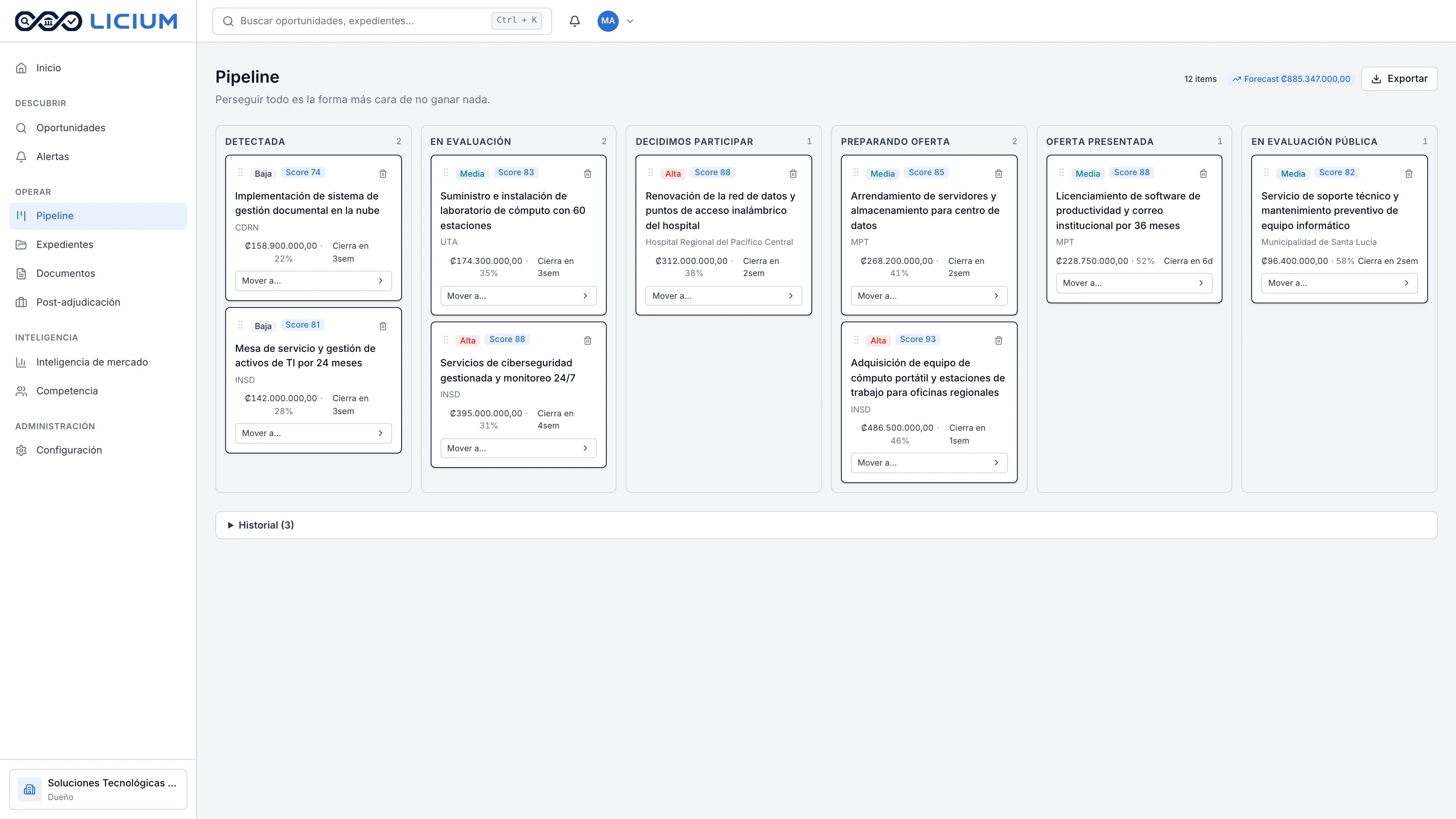Click the Forecast ₡885.347.000,00 badge
Image resolution: width=1456 pixels, height=819 pixels.
tap(1291, 79)
